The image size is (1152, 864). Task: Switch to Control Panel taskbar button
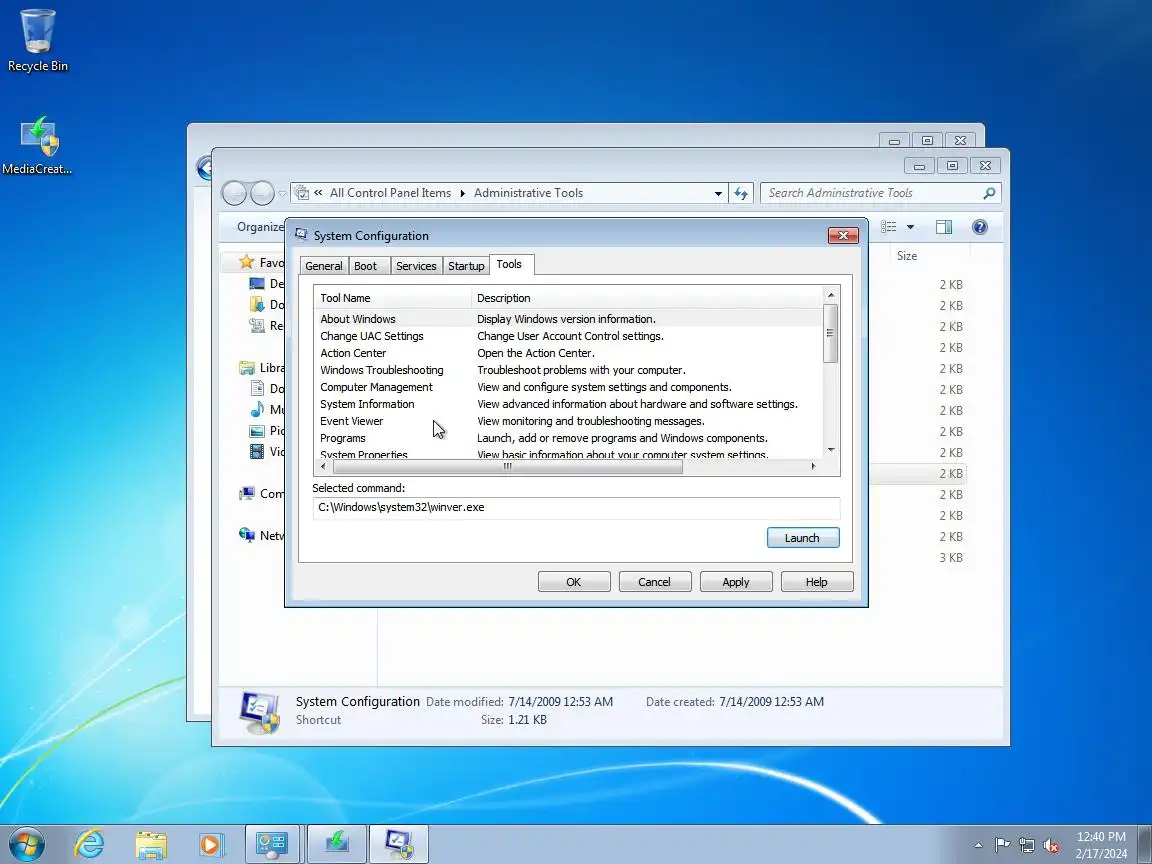(x=272, y=844)
